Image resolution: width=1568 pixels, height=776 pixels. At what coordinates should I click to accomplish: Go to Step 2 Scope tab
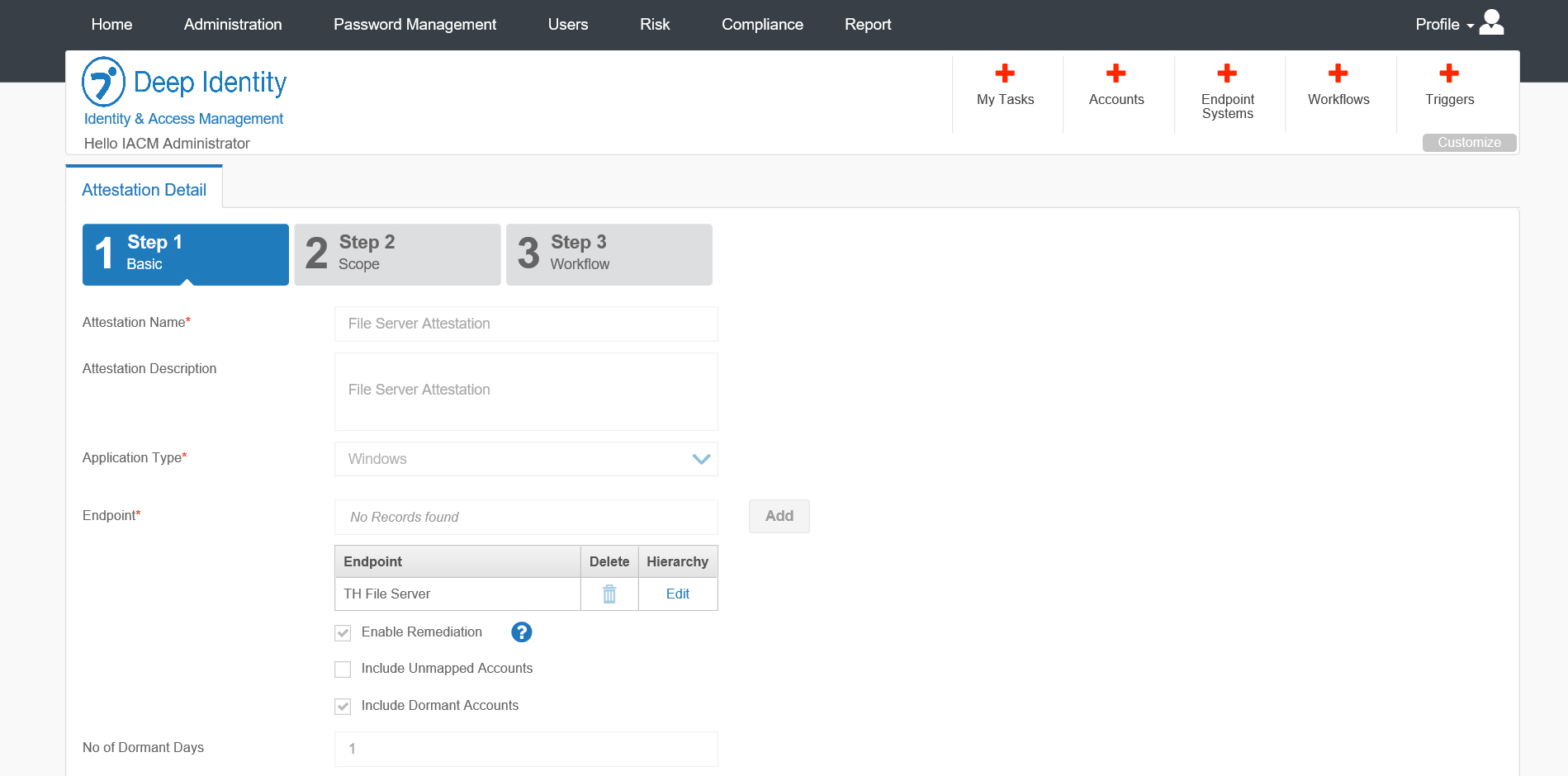tap(397, 254)
